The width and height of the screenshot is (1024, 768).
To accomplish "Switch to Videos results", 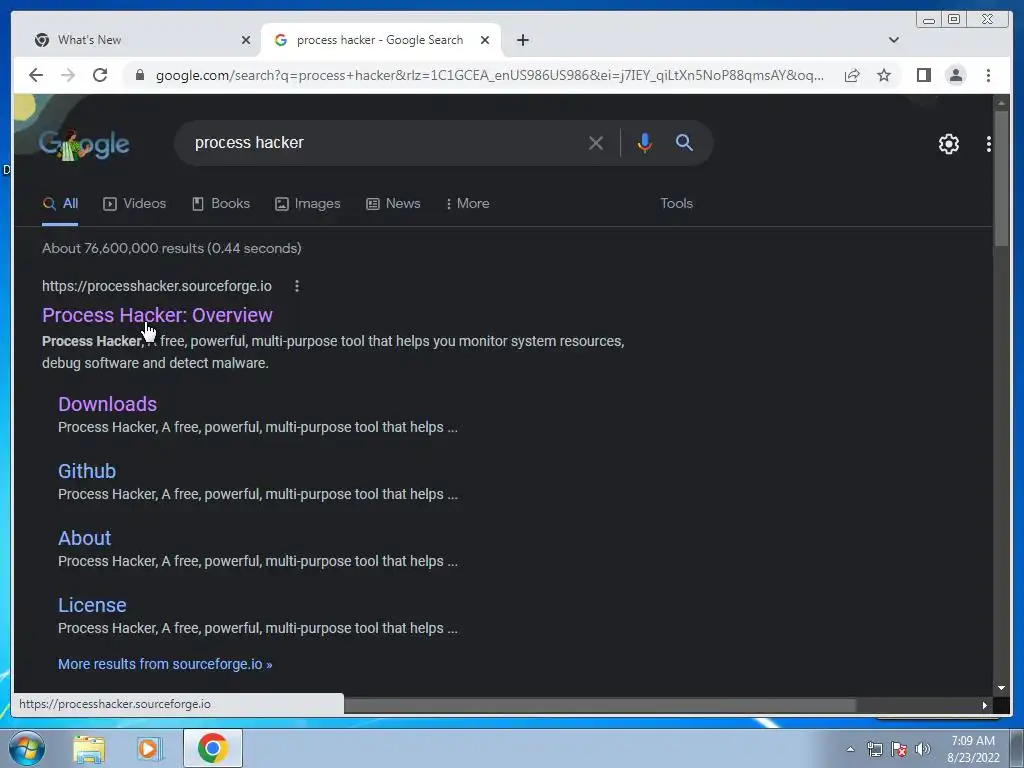I will [135, 204].
